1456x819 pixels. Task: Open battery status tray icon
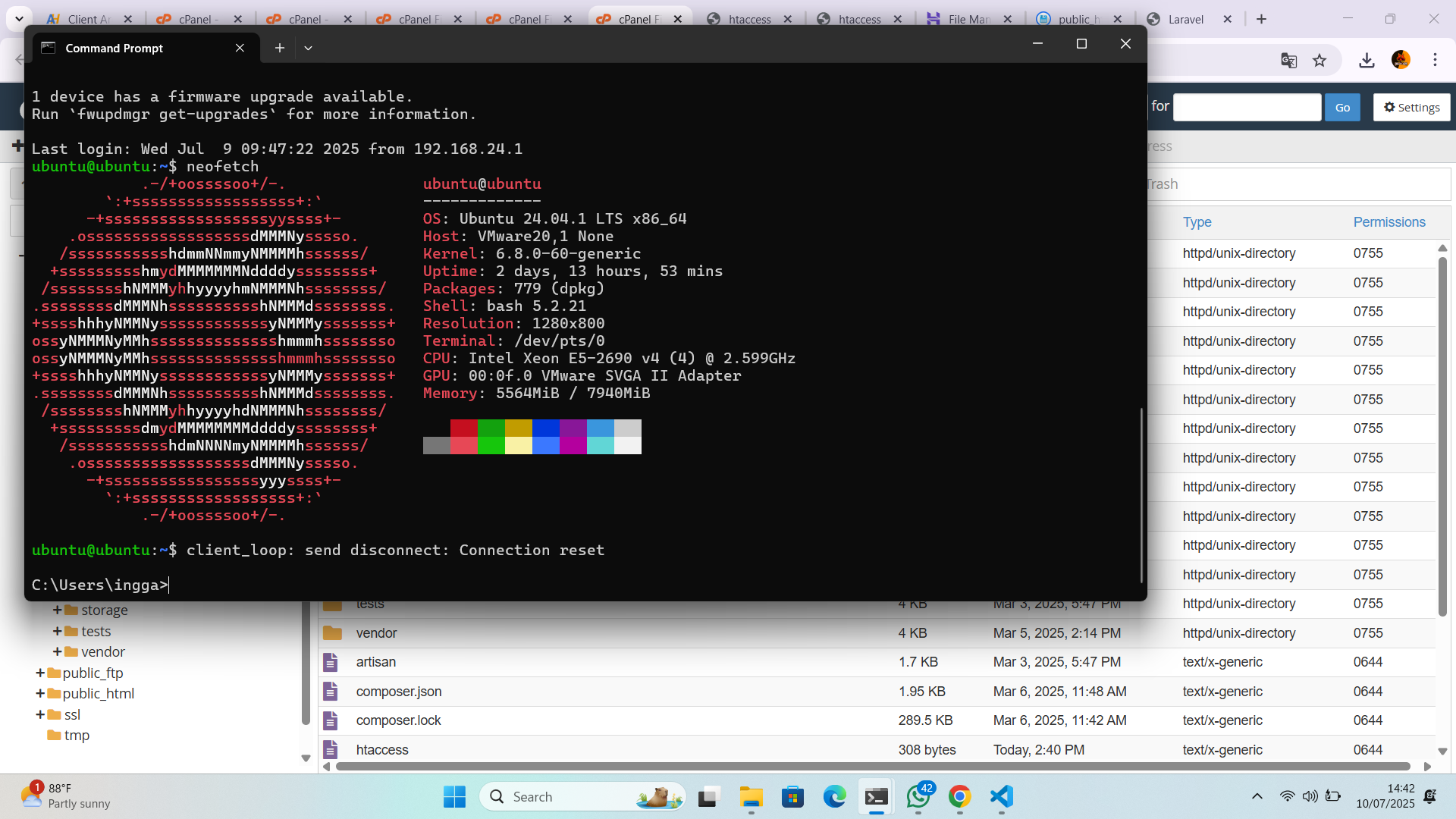pyautogui.click(x=1333, y=796)
